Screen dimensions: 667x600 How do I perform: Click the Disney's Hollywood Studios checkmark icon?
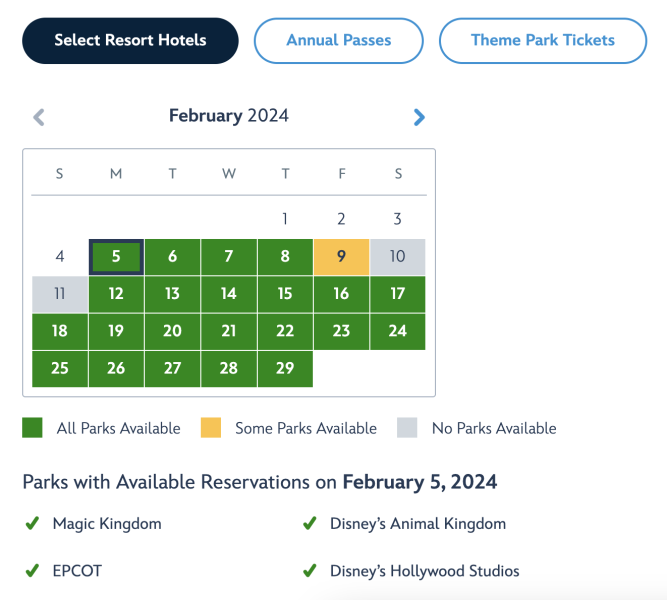[310, 571]
